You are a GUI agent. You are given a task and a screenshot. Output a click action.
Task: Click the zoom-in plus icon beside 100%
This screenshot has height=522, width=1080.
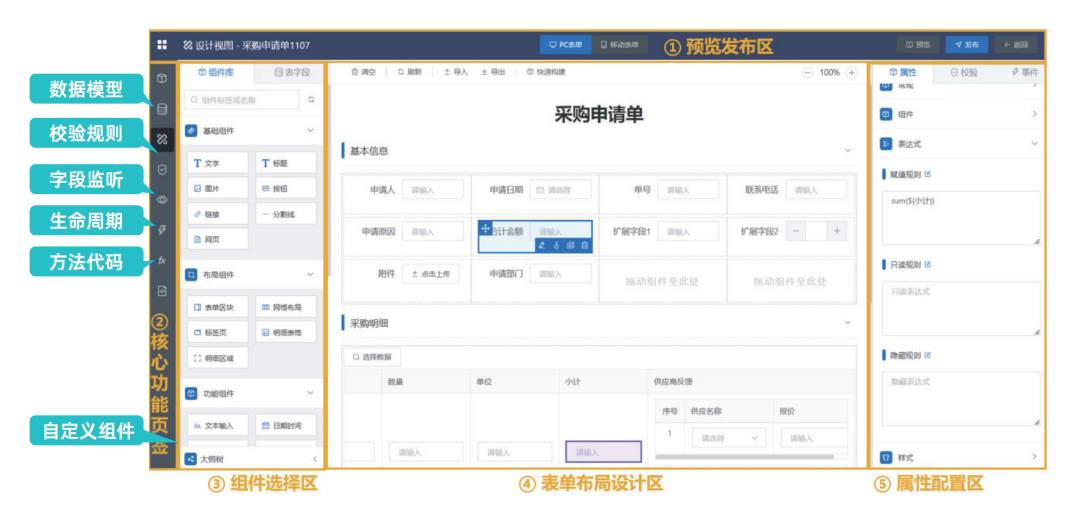coord(852,72)
